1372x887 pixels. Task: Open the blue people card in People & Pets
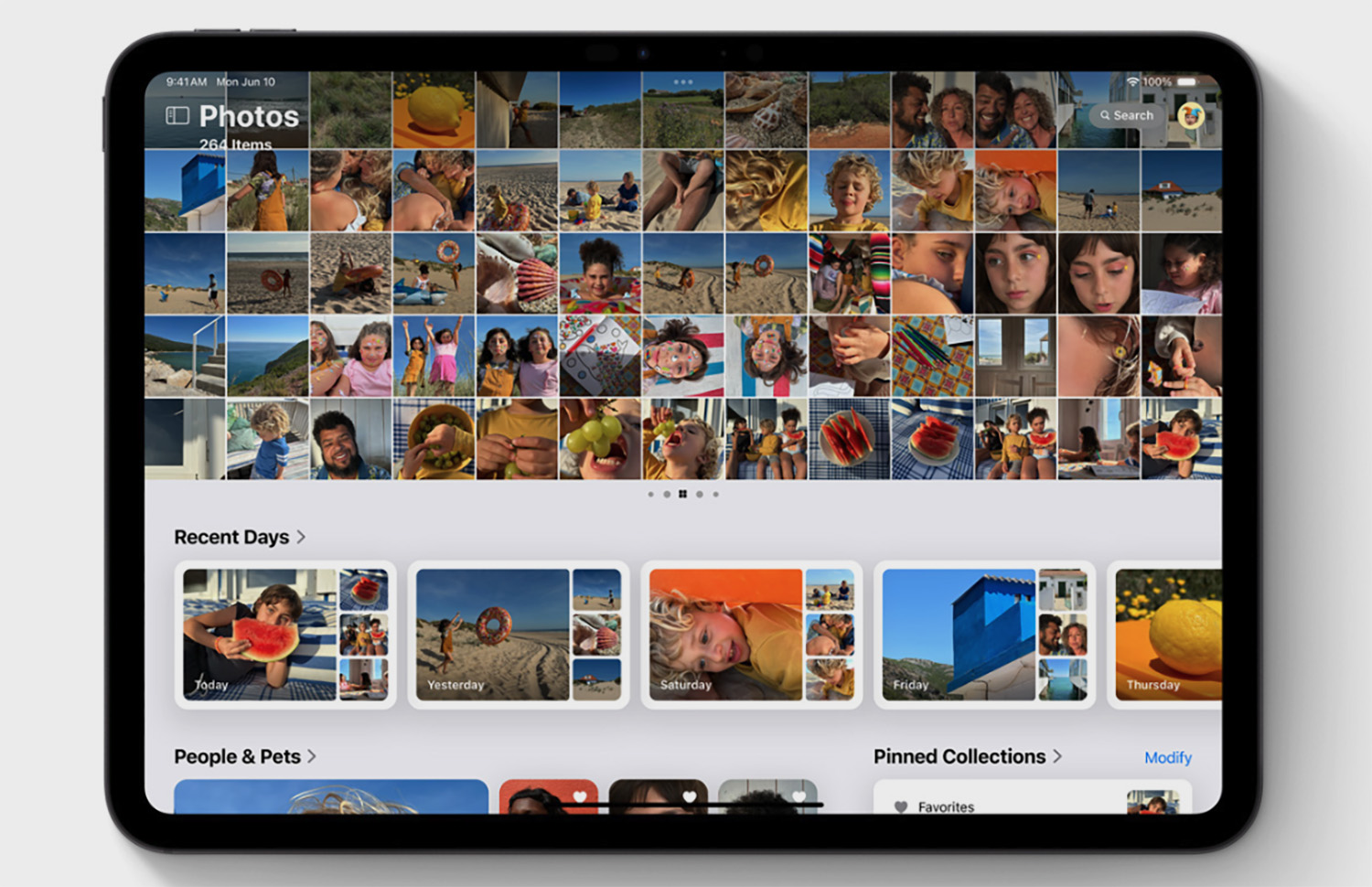[x=331, y=796]
